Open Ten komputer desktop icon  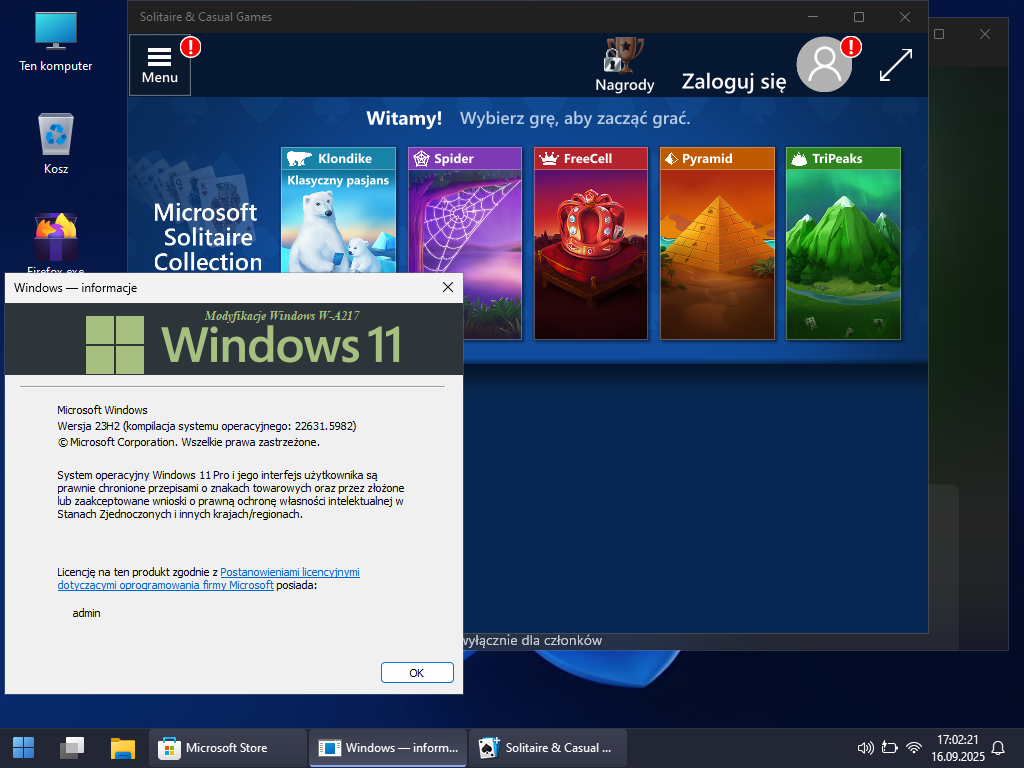[56, 41]
